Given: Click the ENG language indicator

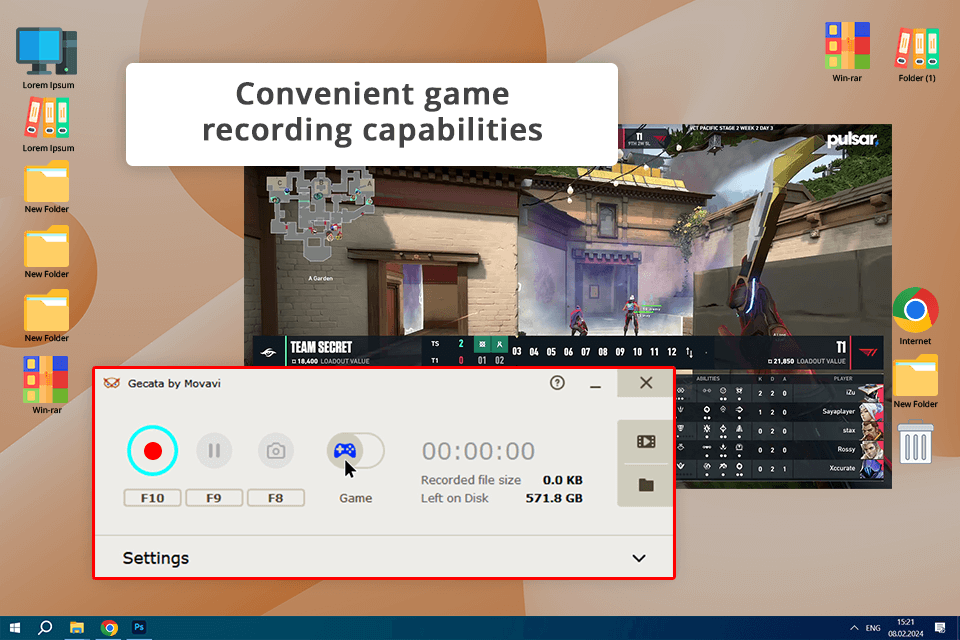Looking at the screenshot, I should tap(873, 628).
